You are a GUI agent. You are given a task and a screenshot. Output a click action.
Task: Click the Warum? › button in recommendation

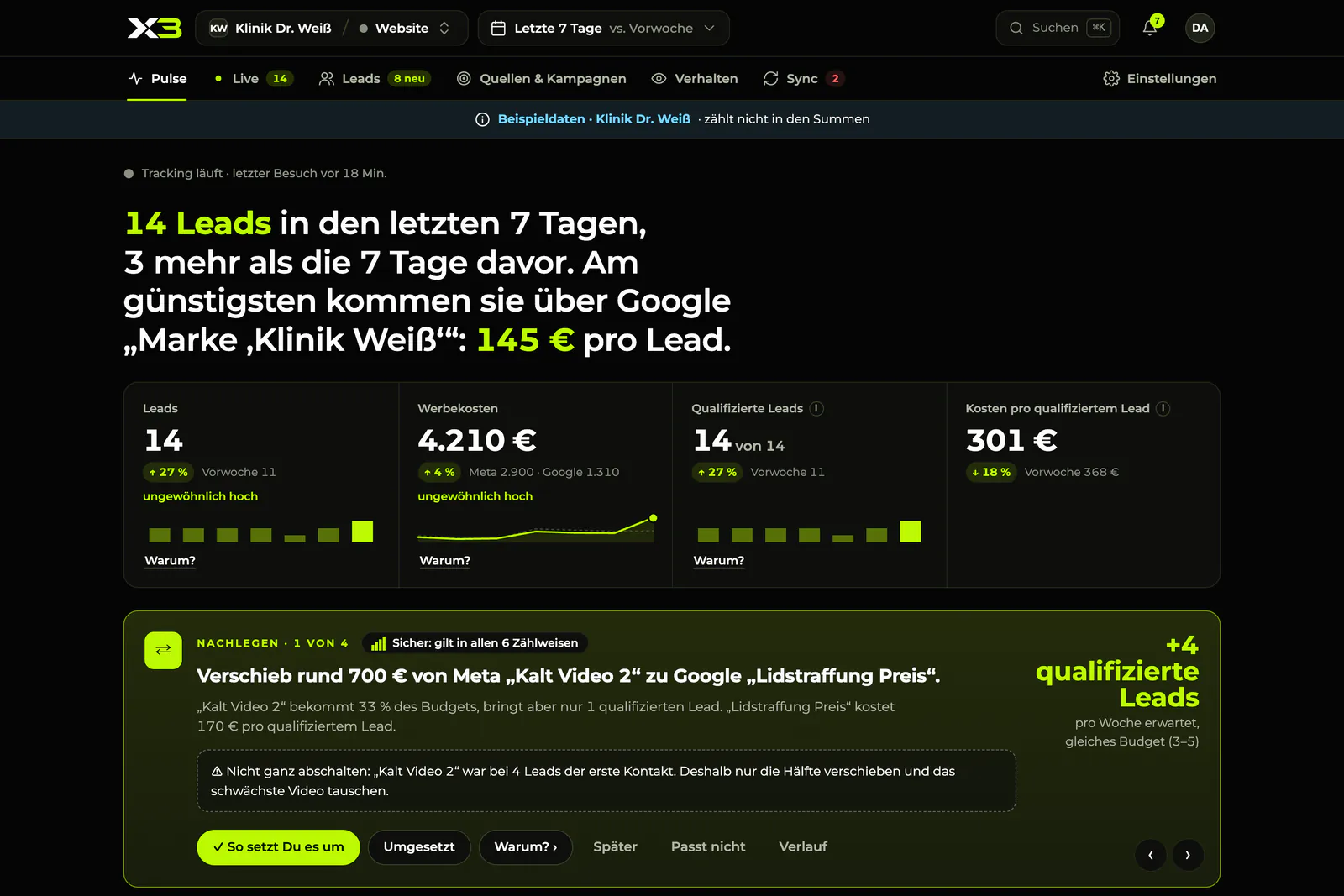point(525,846)
